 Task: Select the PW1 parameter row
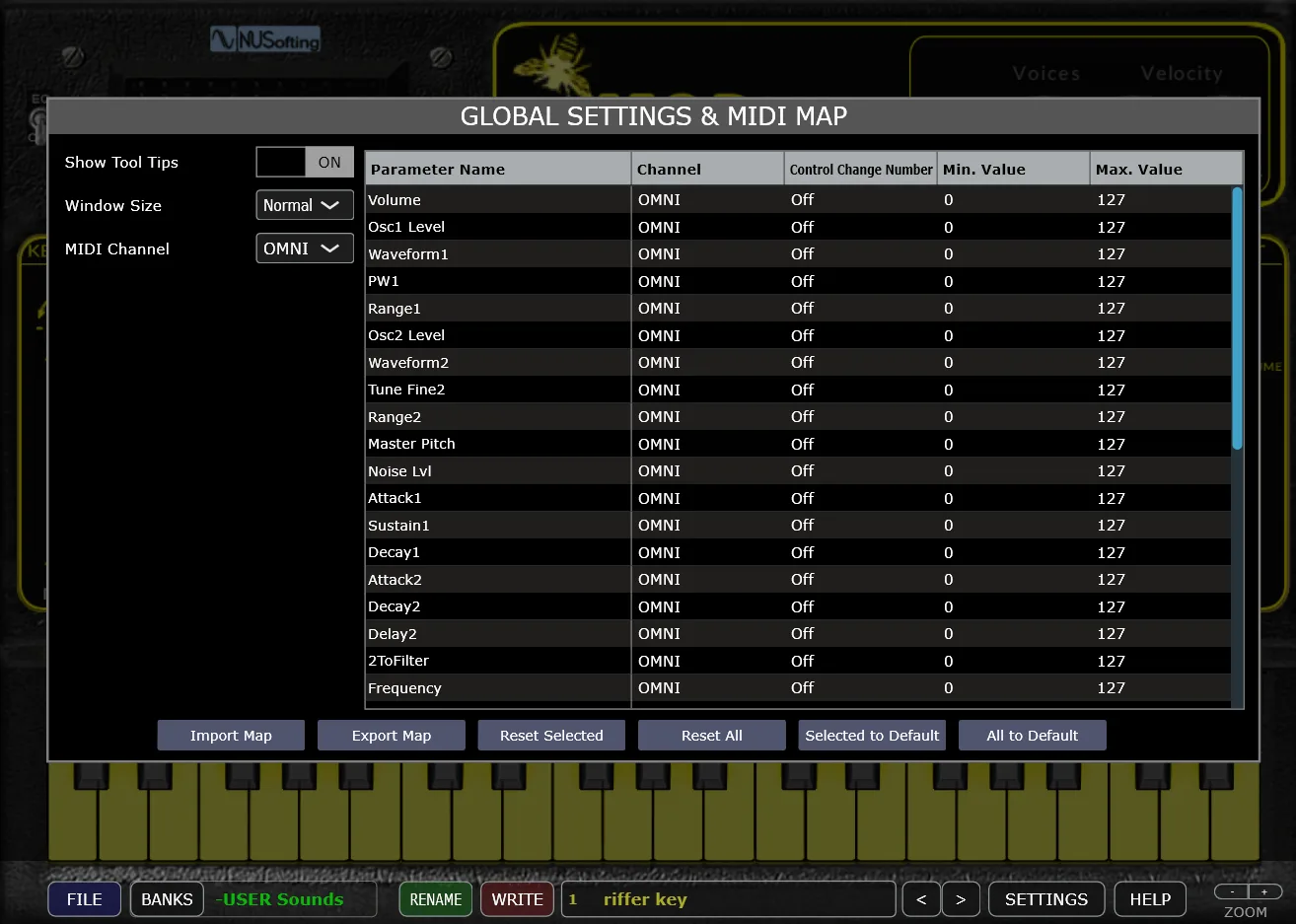(798, 281)
